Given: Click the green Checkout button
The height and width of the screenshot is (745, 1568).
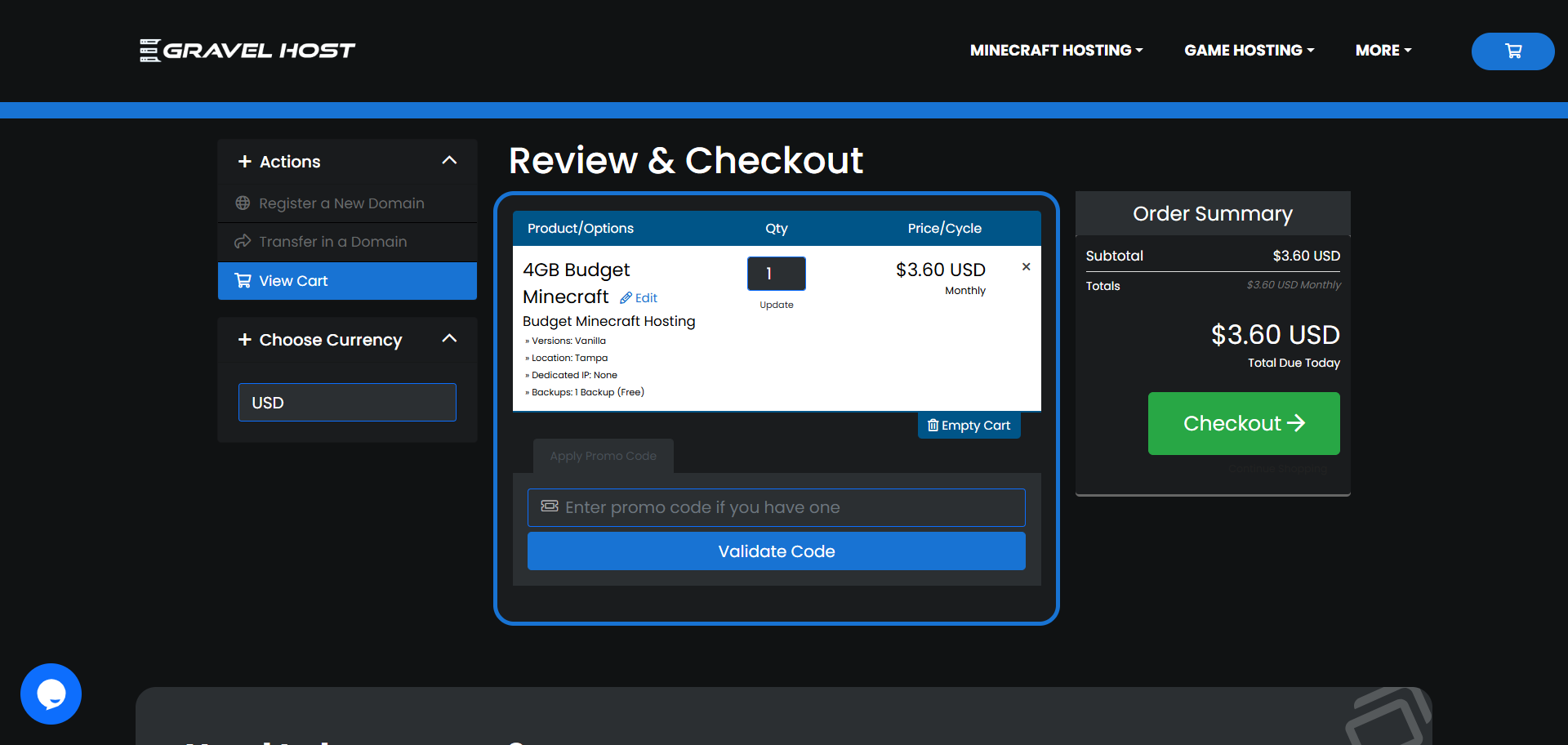Looking at the screenshot, I should (x=1244, y=423).
